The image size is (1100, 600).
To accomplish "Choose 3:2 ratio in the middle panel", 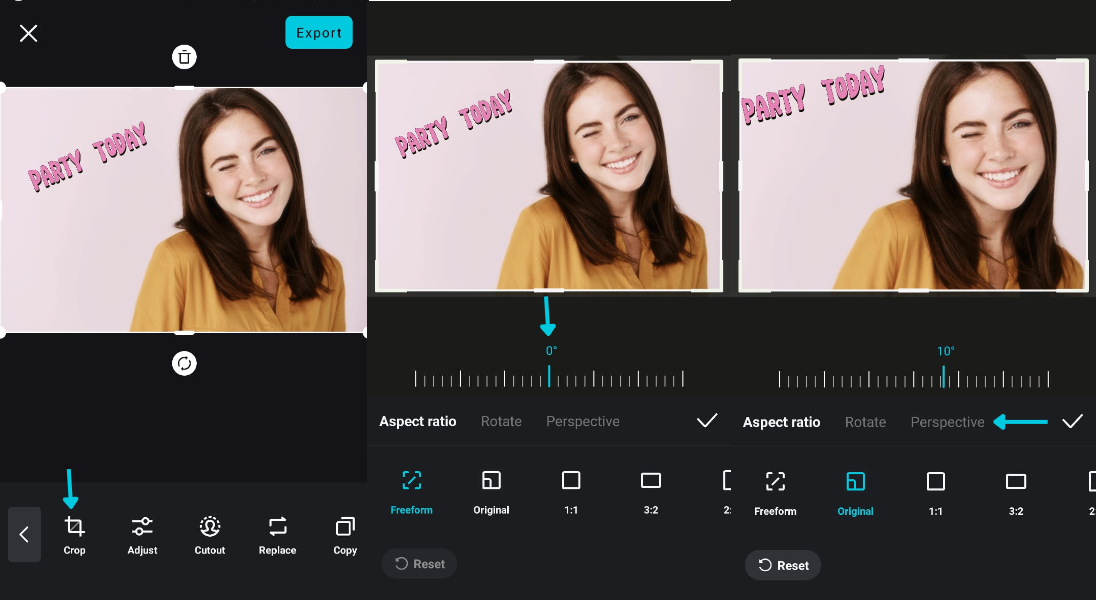I will [651, 493].
